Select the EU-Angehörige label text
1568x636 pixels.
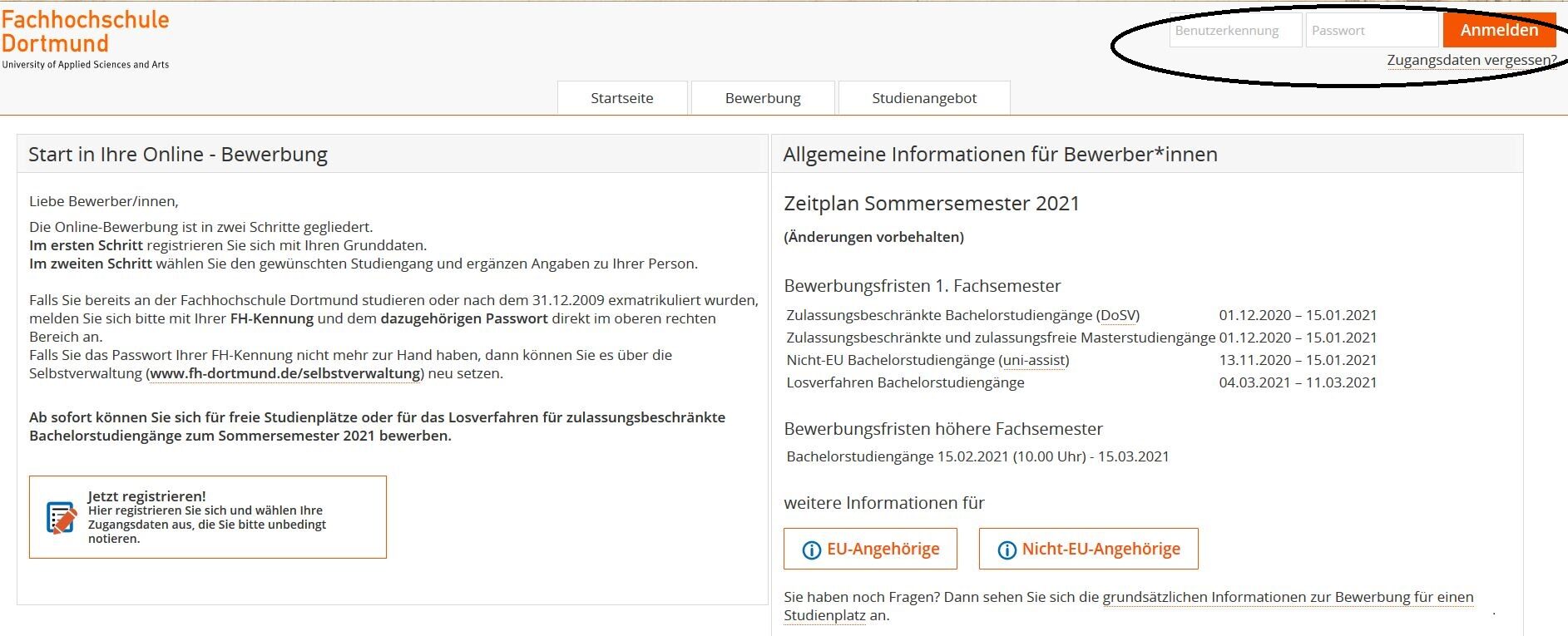[x=883, y=549]
